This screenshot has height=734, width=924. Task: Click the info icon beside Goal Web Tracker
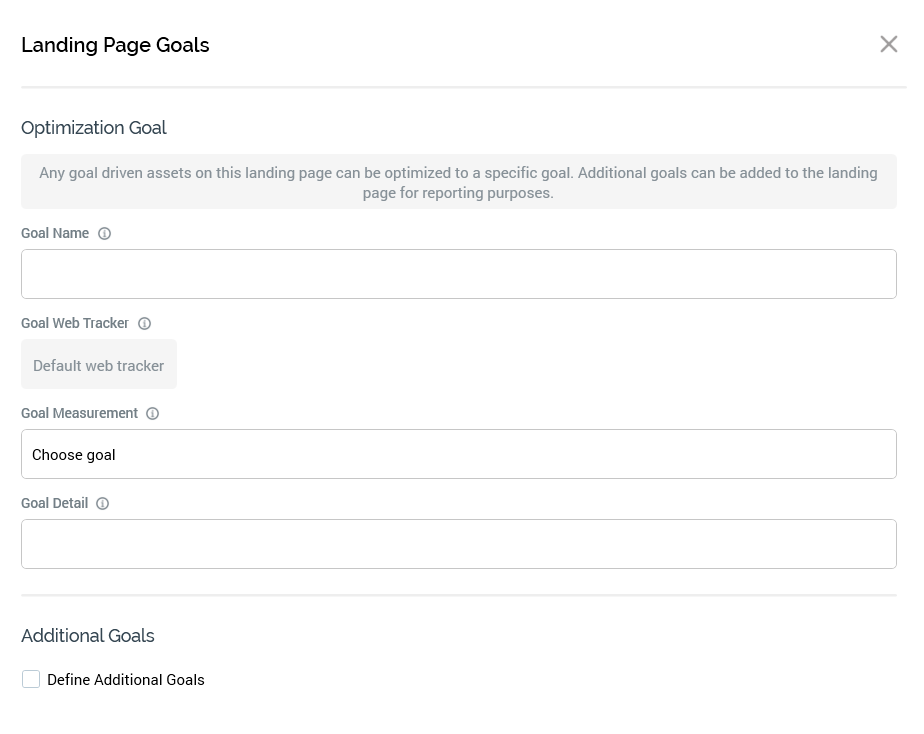[144, 324]
